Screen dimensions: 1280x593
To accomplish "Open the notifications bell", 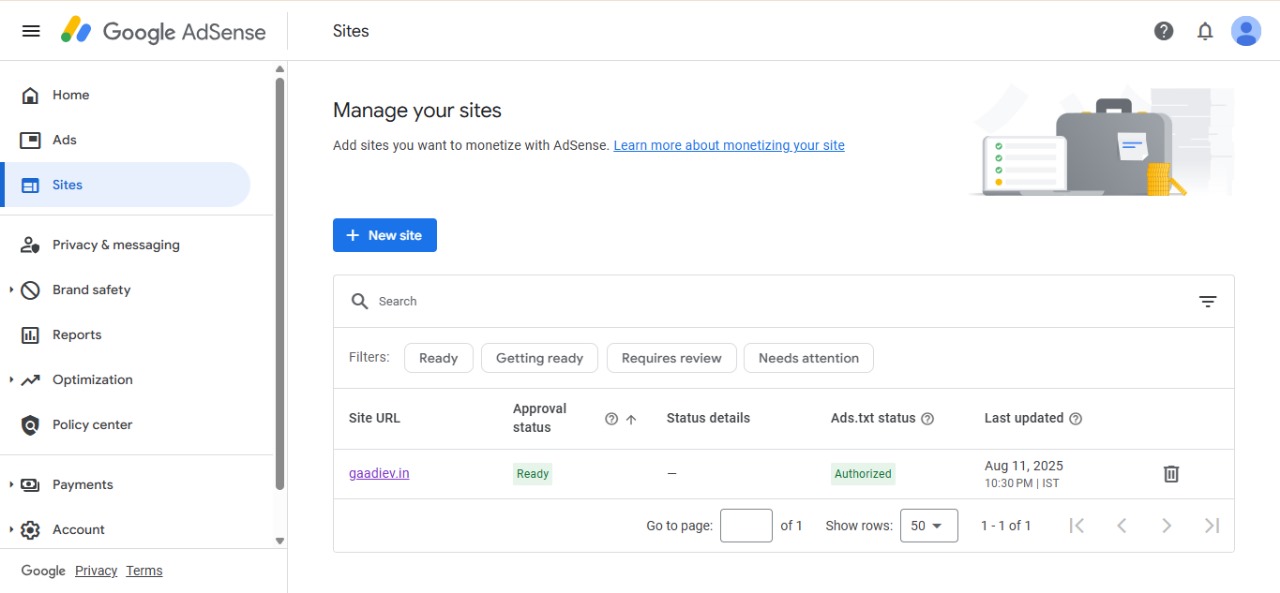I will tap(1205, 31).
